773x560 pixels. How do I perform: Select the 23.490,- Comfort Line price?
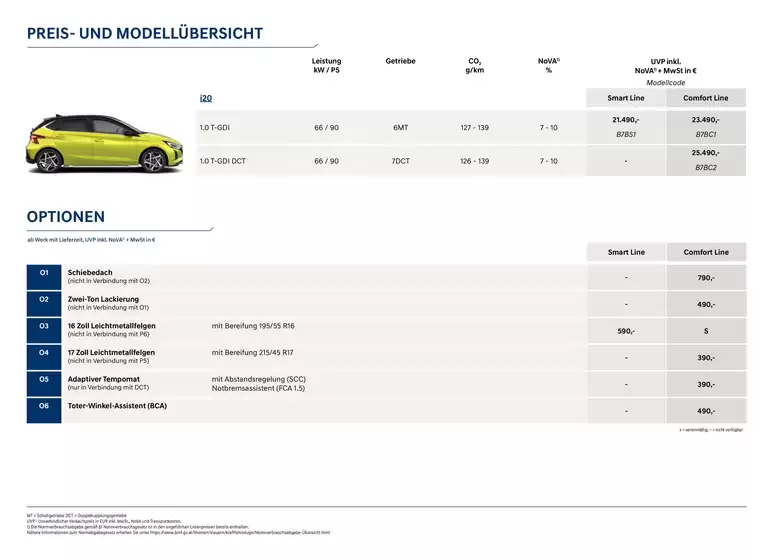pos(705,120)
